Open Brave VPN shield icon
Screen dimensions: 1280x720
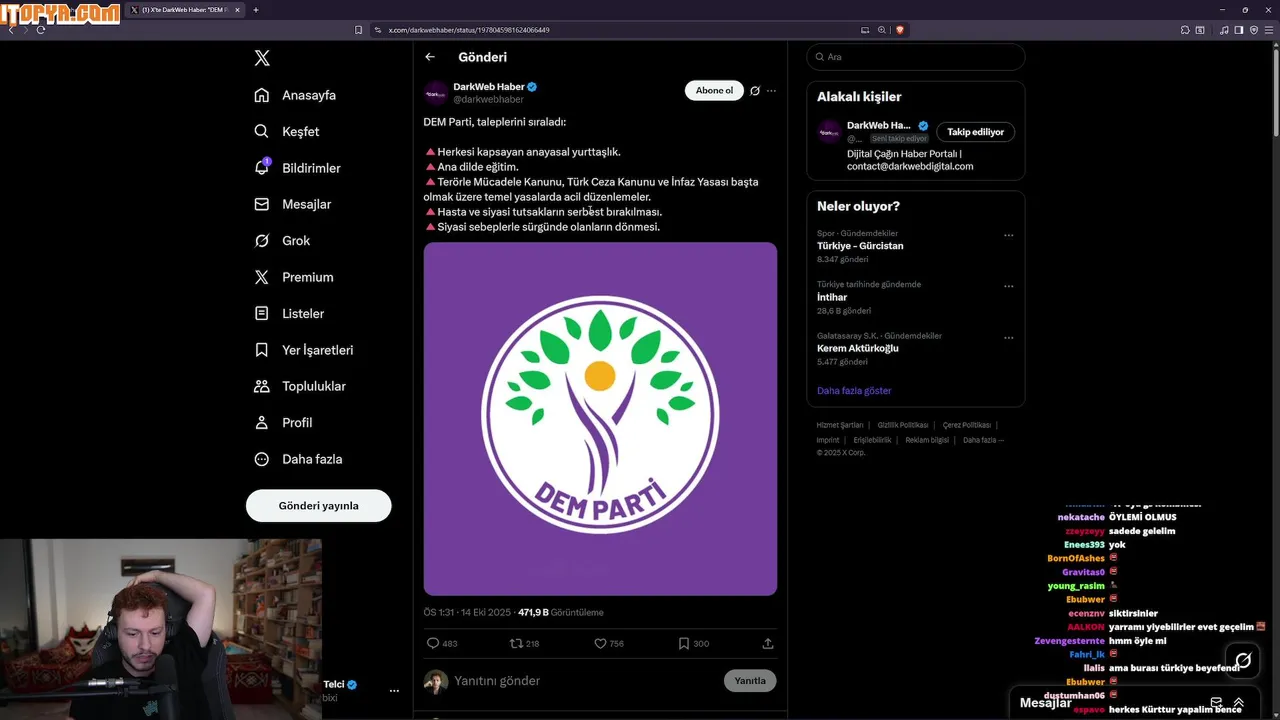pos(1254,30)
